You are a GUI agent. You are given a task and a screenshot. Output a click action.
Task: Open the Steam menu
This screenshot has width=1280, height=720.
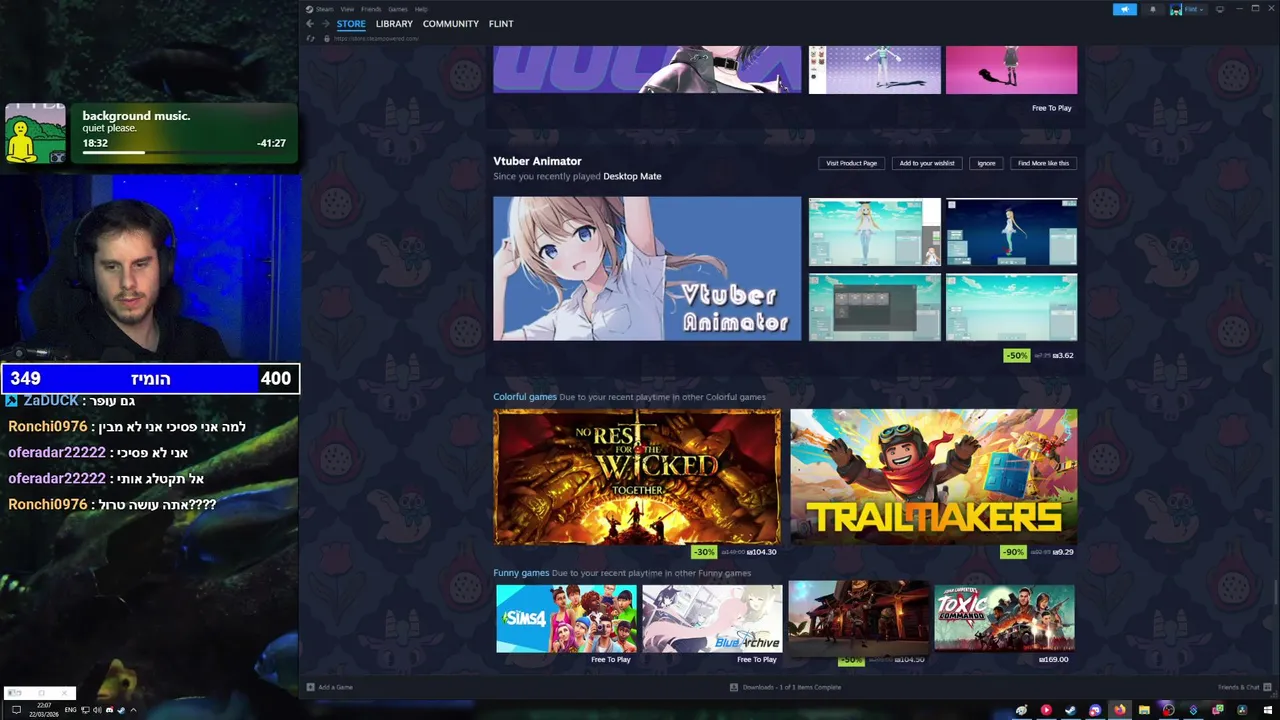(324, 9)
